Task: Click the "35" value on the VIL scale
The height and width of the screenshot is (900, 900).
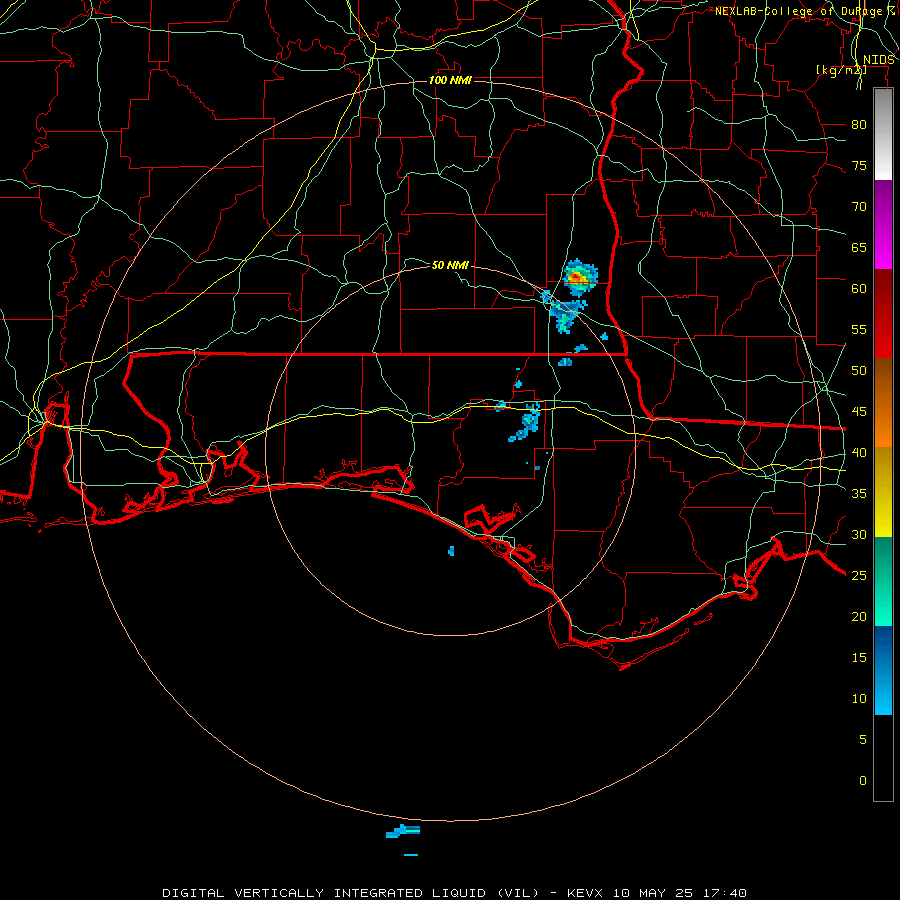Action: point(859,494)
